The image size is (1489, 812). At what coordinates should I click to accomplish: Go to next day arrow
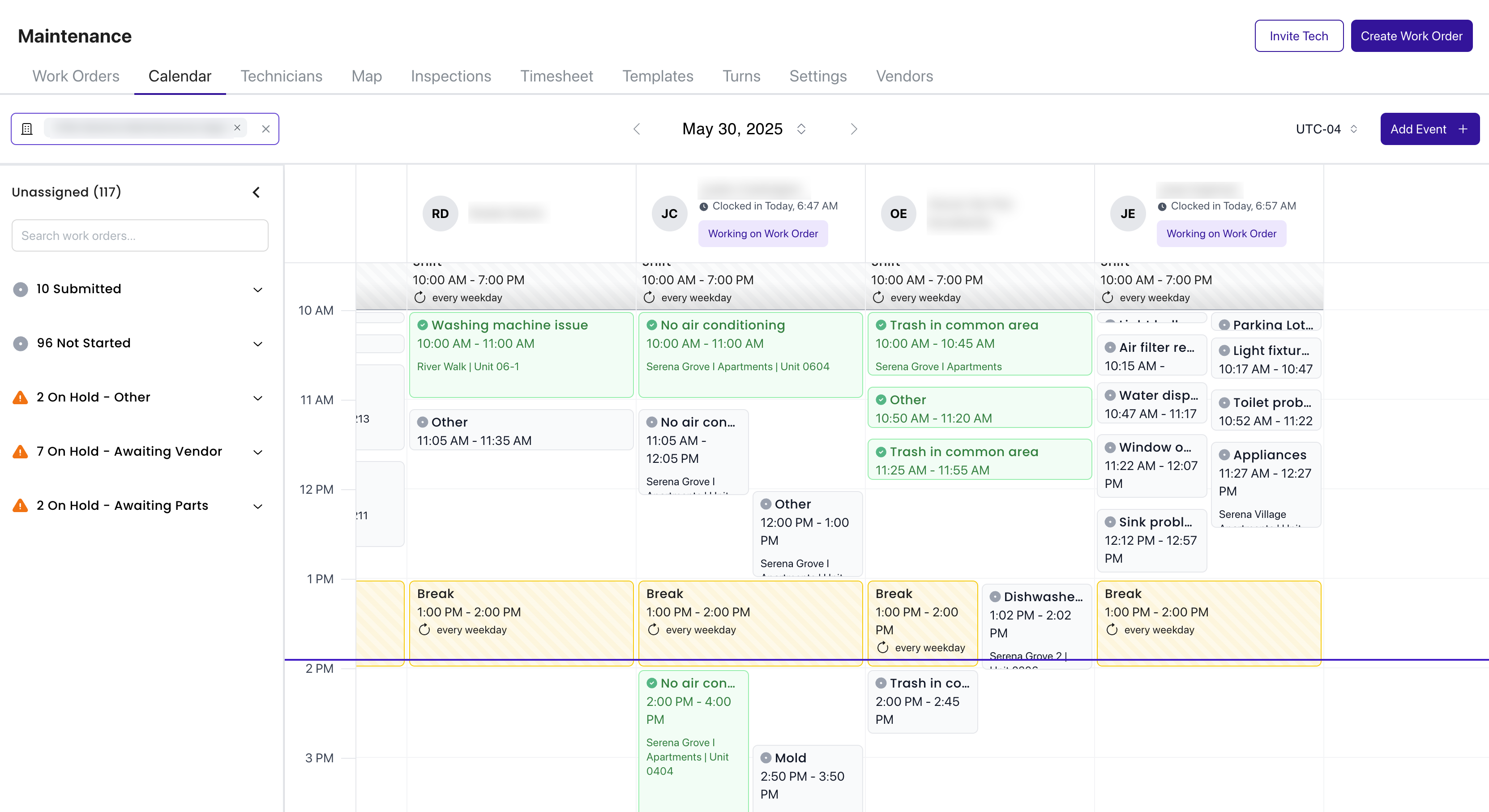(x=854, y=129)
